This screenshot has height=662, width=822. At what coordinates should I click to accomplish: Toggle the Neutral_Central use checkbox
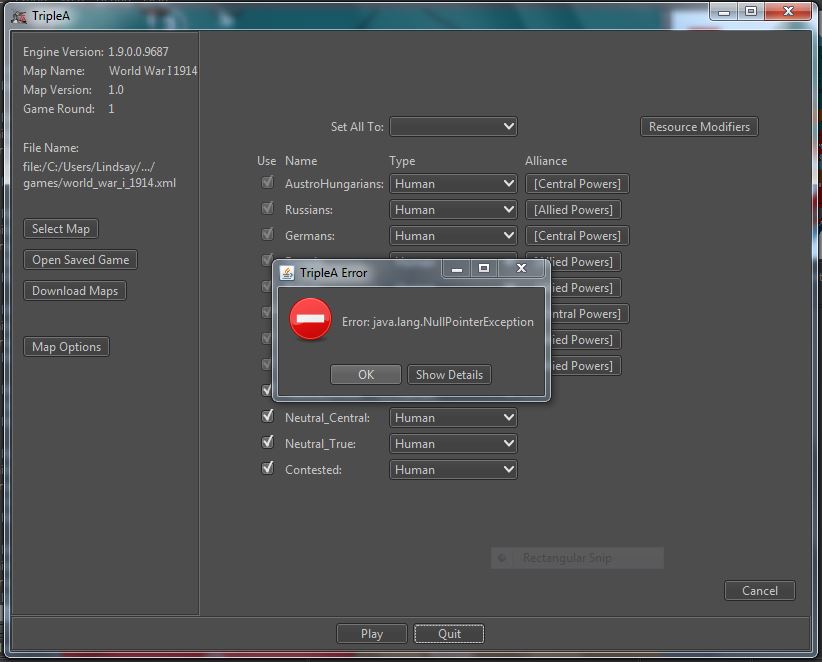(x=268, y=416)
